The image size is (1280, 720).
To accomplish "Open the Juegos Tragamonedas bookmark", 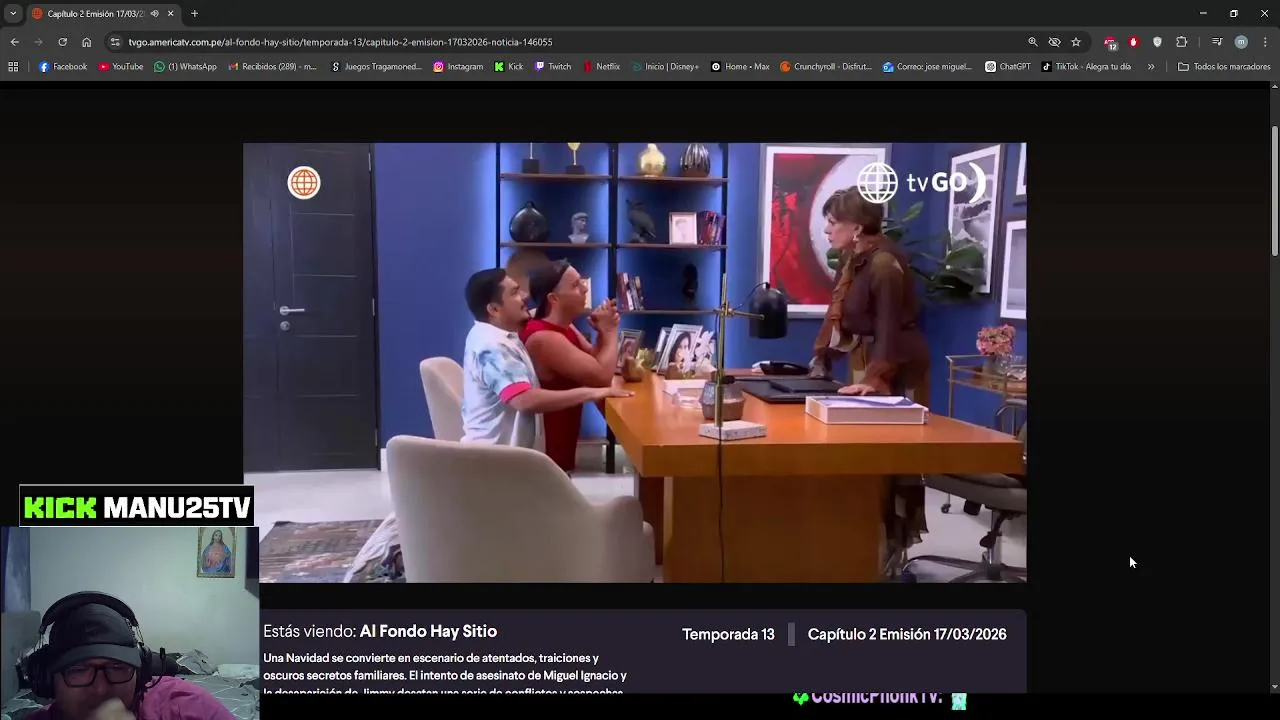I will coord(376,67).
